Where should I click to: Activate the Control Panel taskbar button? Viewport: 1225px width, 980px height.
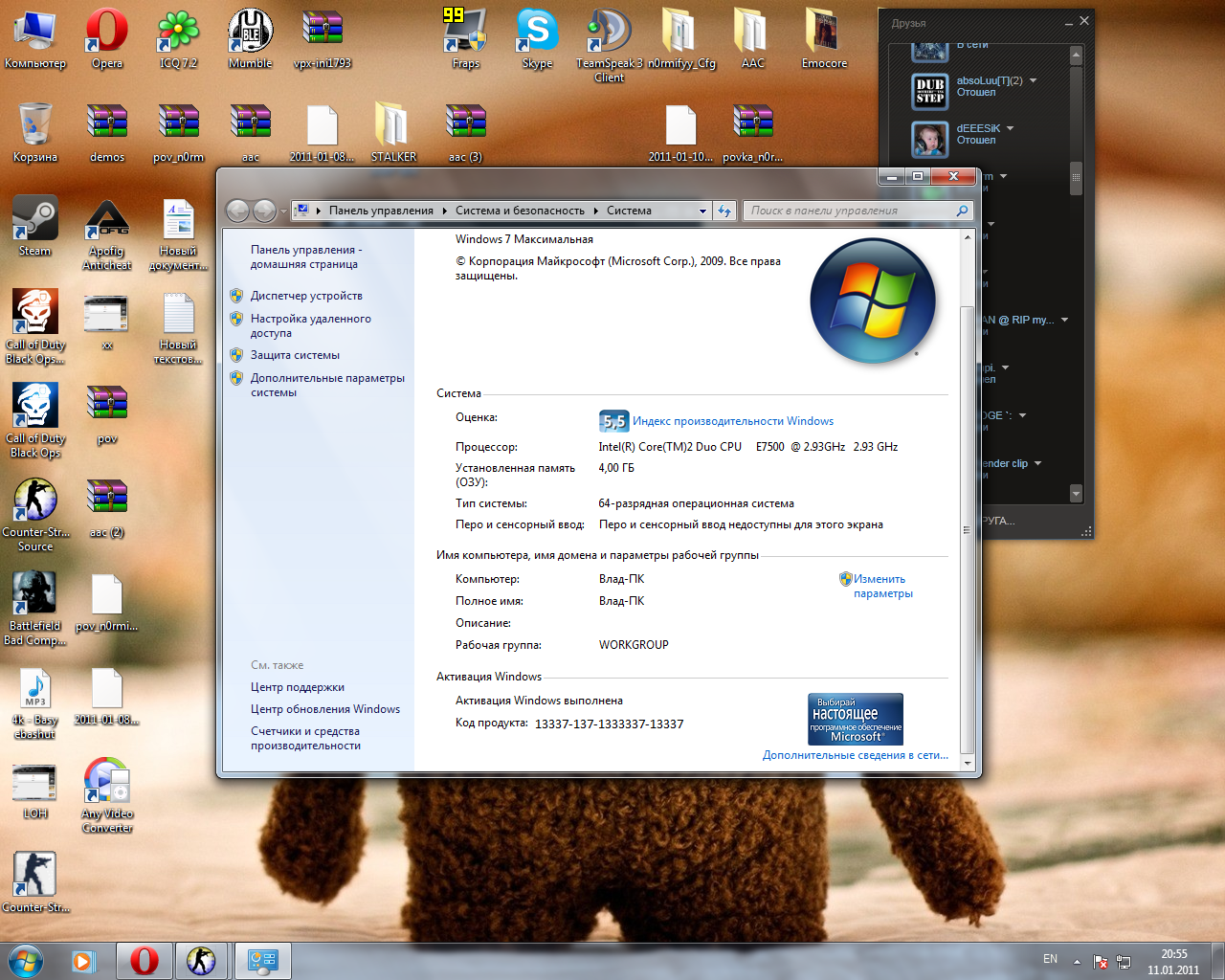tap(262, 960)
